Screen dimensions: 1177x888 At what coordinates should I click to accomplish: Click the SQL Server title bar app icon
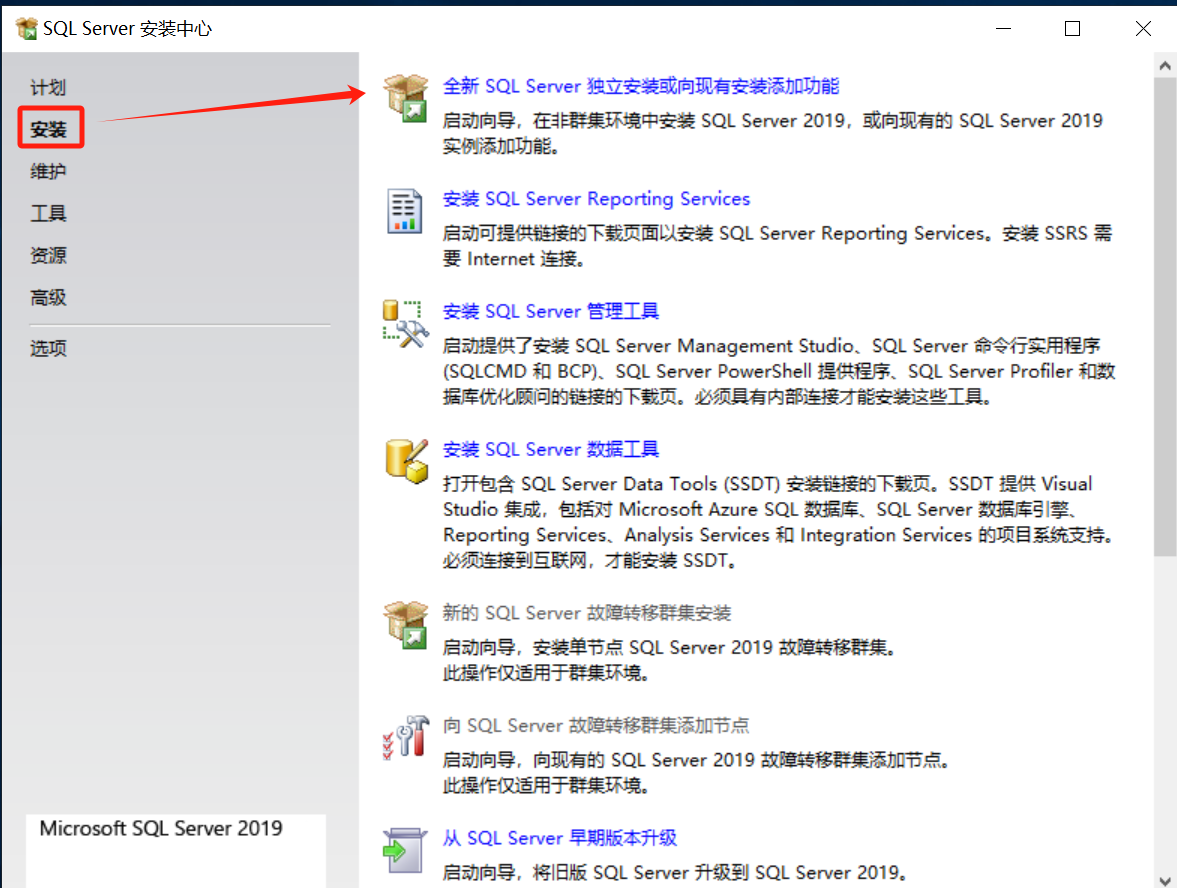click(x=26, y=29)
